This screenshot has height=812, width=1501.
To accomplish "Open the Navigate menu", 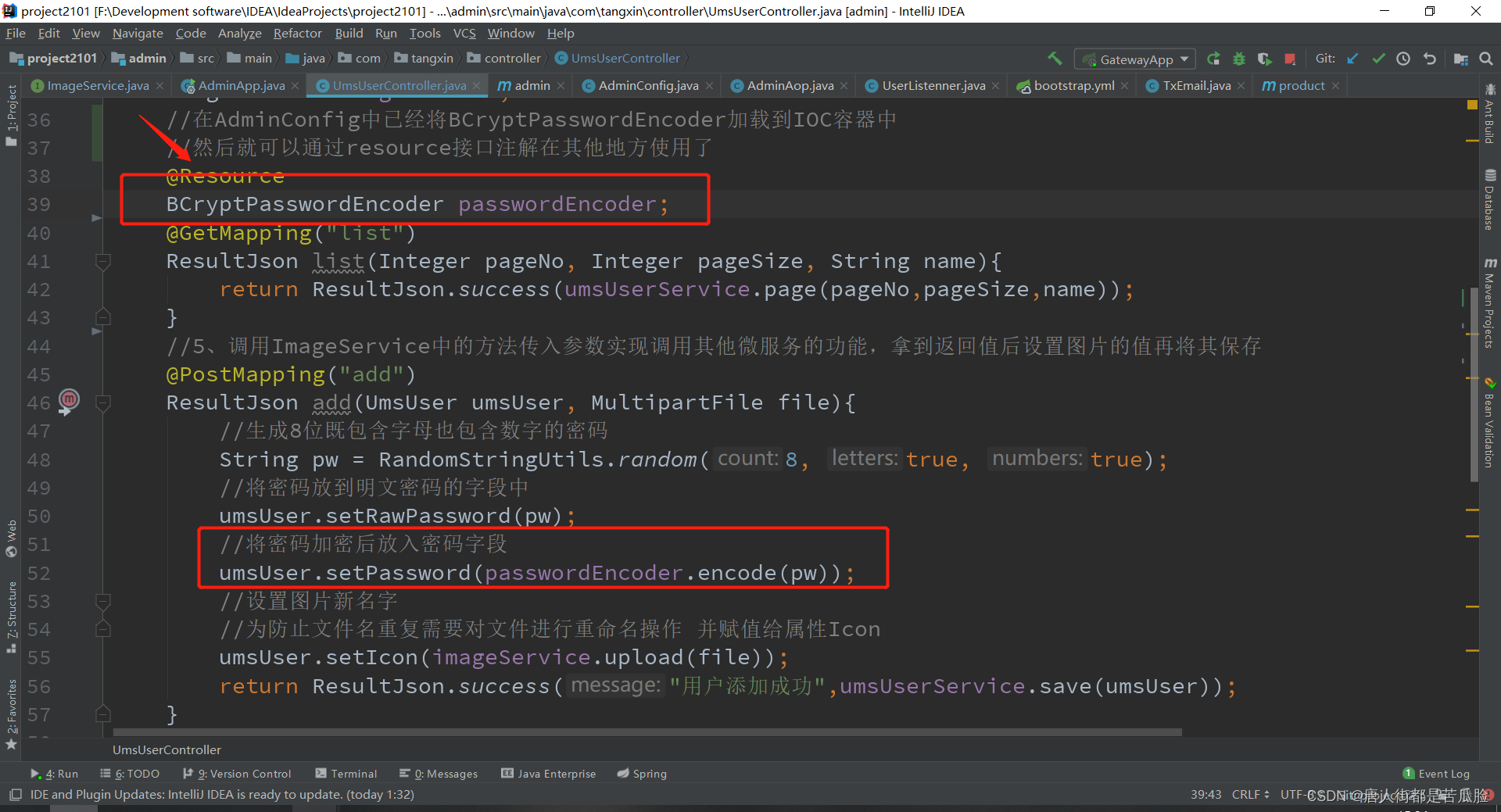I will point(138,34).
